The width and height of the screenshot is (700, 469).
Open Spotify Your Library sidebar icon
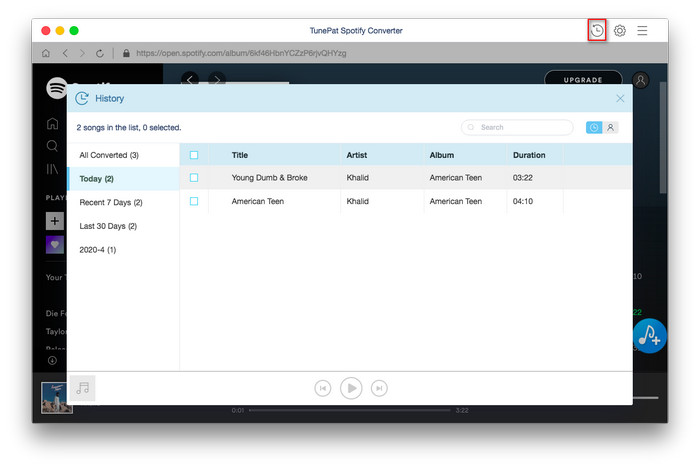[x=52, y=169]
